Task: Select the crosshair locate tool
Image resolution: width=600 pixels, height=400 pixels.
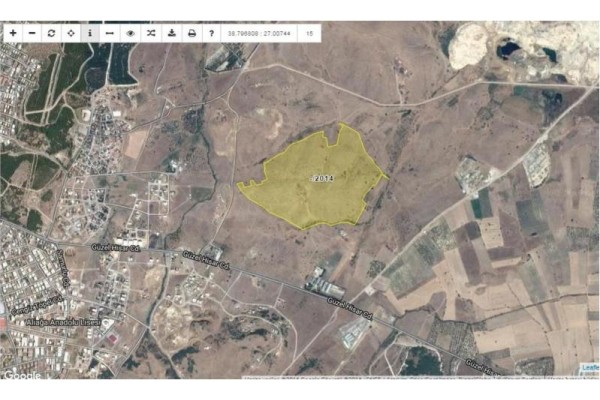Action: pyautogui.click(x=71, y=33)
